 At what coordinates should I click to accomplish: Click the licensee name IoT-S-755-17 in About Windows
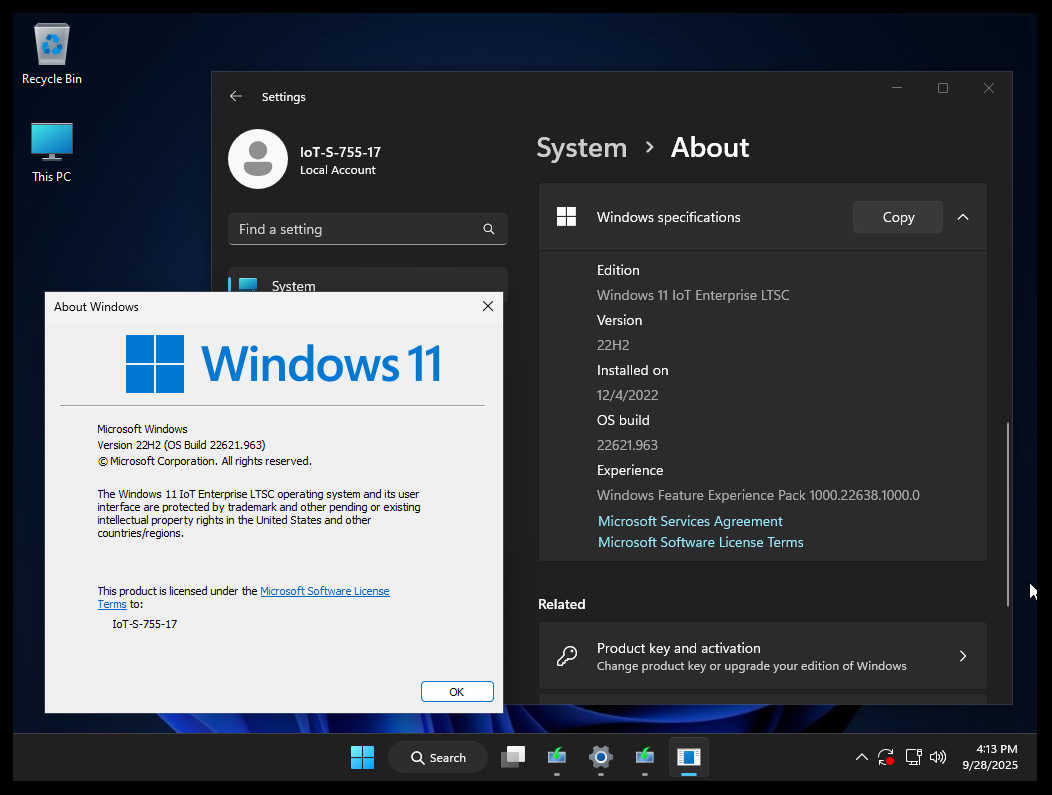click(144, 624)
